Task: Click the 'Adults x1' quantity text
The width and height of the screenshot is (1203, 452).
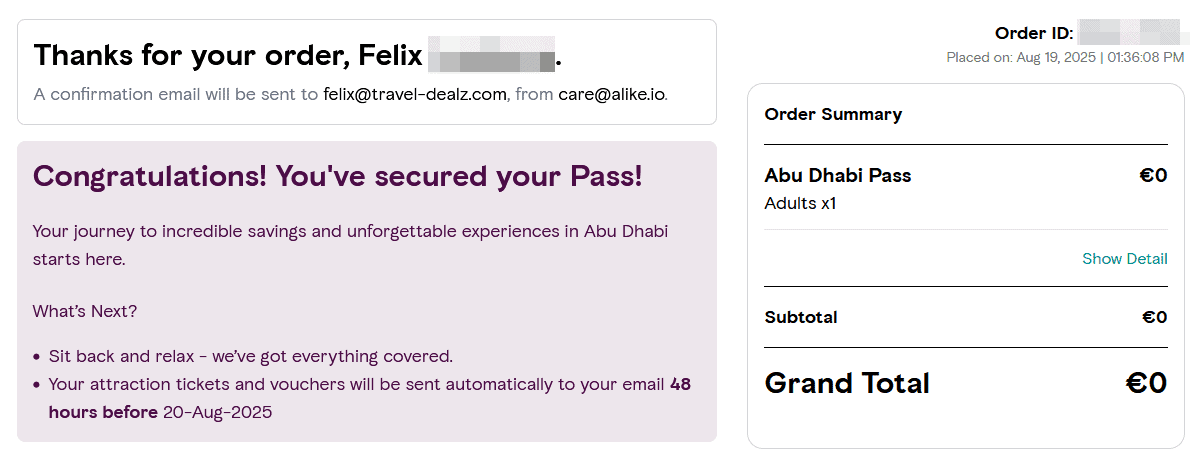Action: [x=800, y=204]
